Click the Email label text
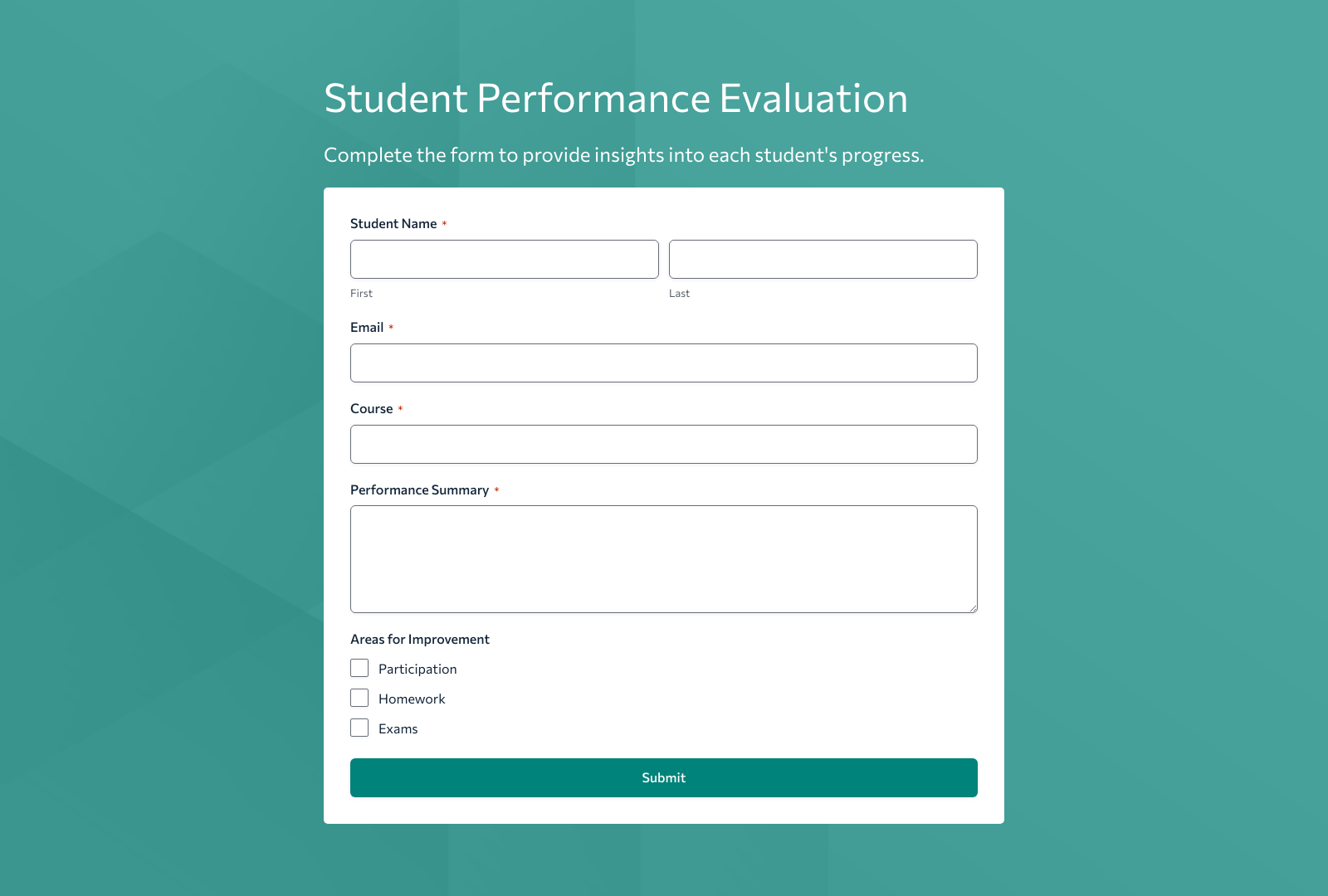This screenshot has width=1328, height=896. (x=366, y=327)
